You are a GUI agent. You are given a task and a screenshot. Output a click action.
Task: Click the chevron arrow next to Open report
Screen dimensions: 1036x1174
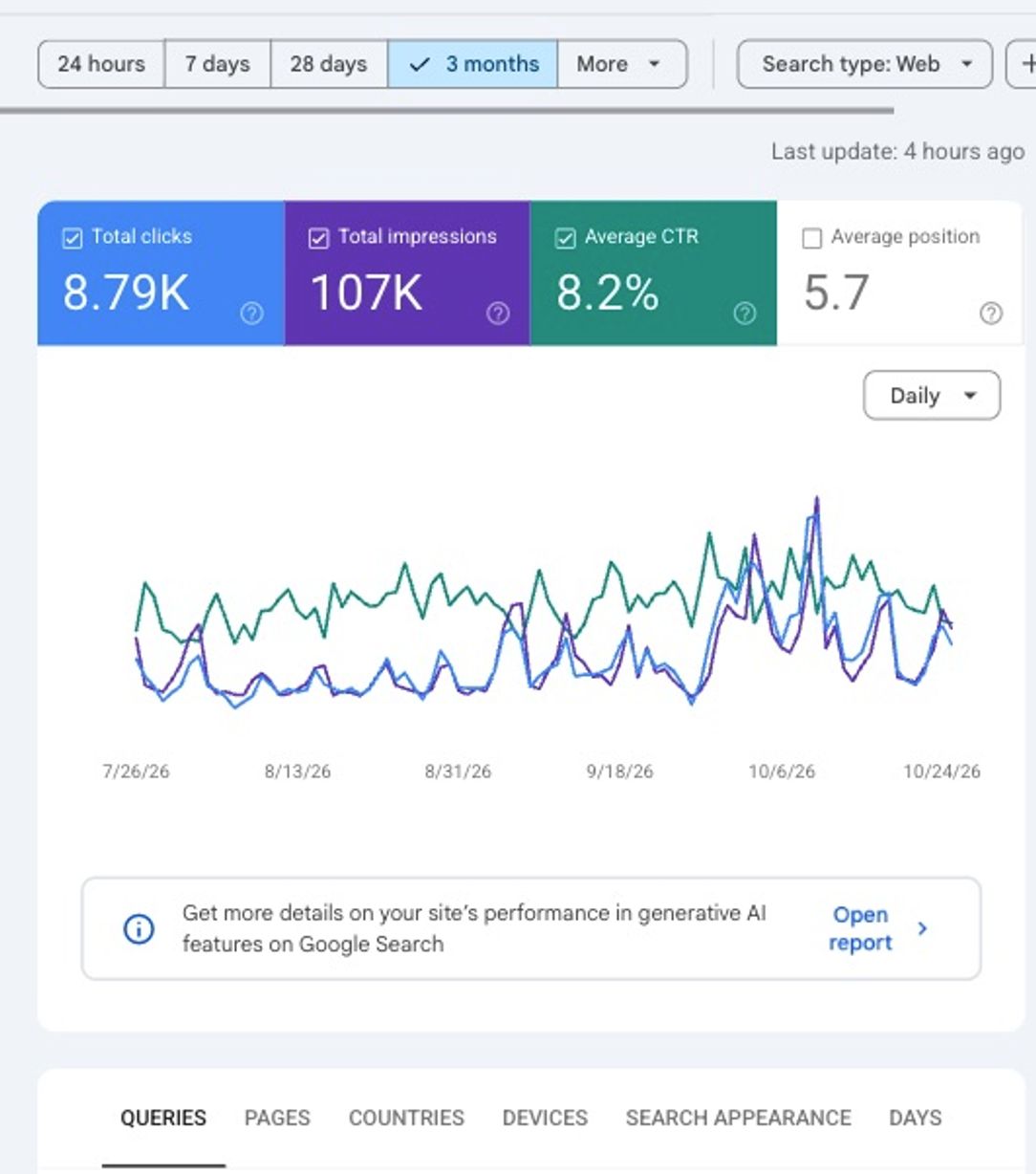[x=922, y=928]
